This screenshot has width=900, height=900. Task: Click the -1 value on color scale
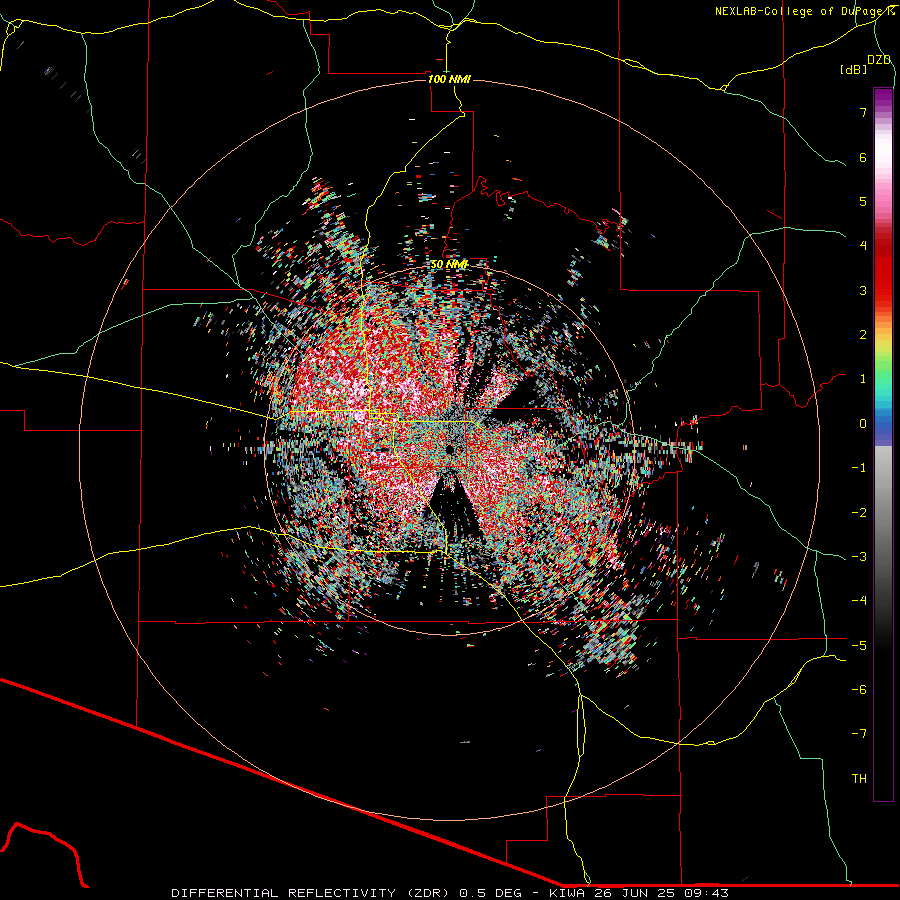(859, 468)
